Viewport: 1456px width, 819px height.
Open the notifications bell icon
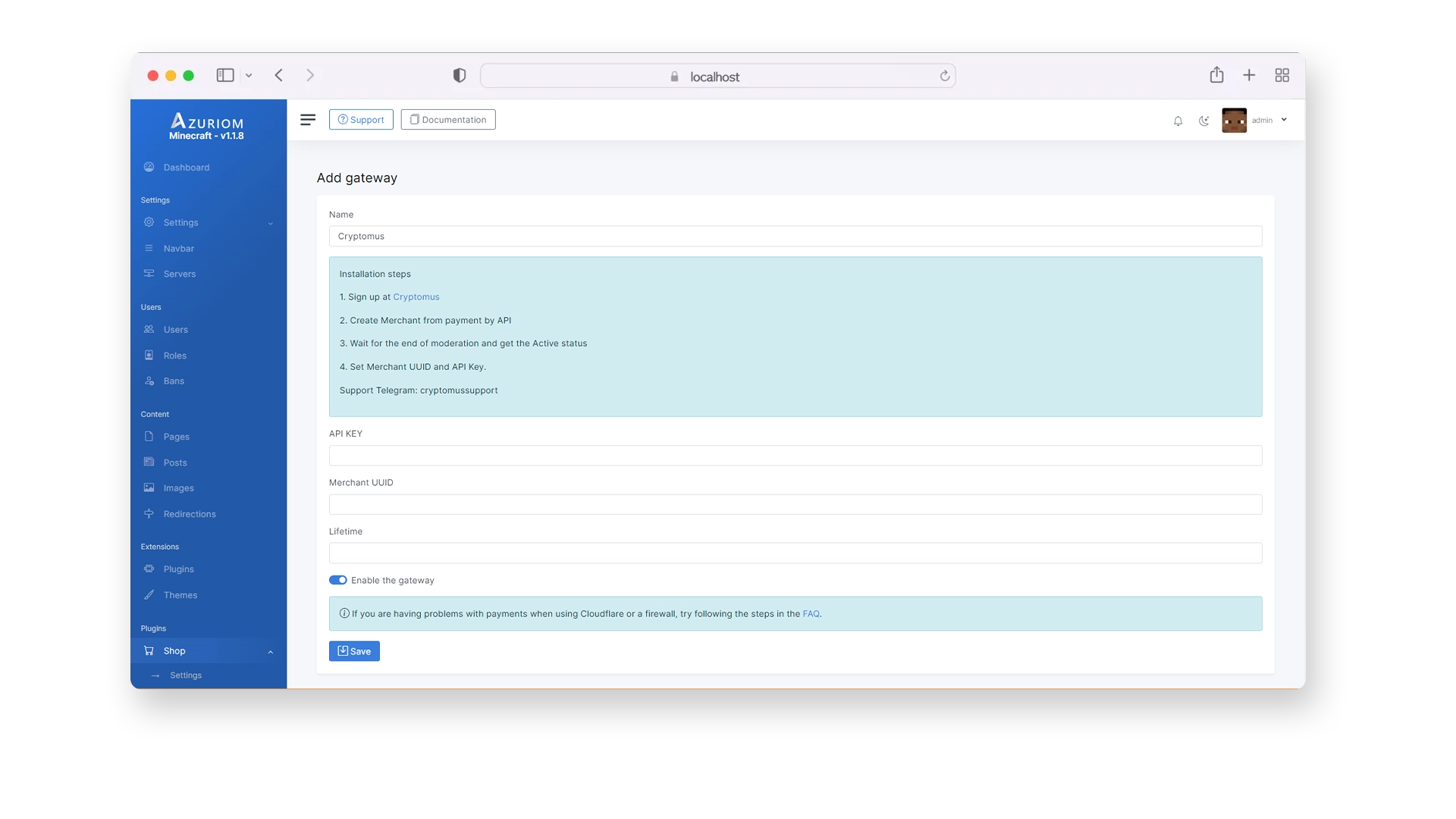tap(1178, 121)
